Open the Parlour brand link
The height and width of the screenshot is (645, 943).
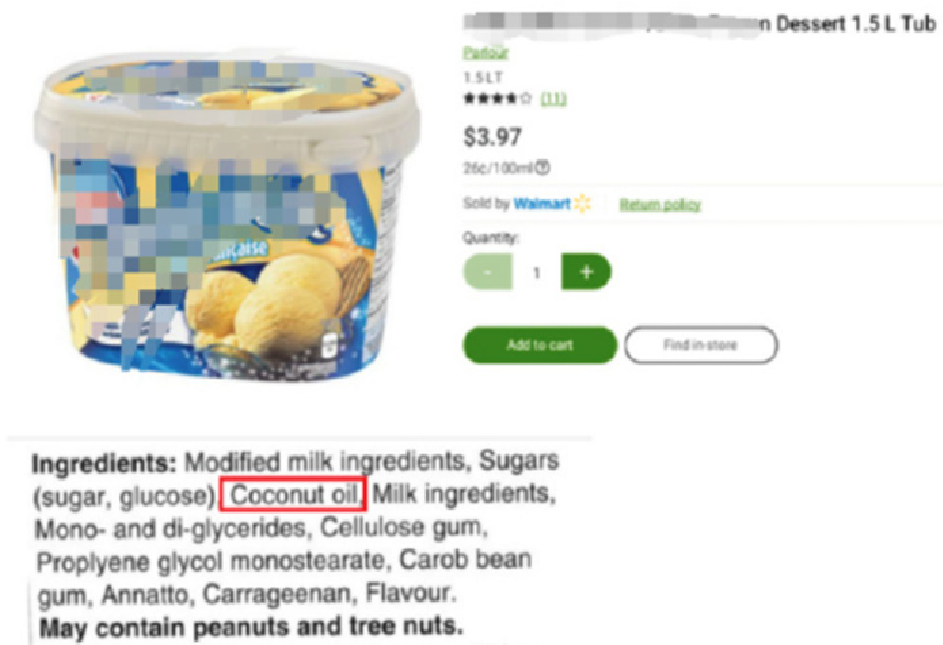click(x=486, y=53)
